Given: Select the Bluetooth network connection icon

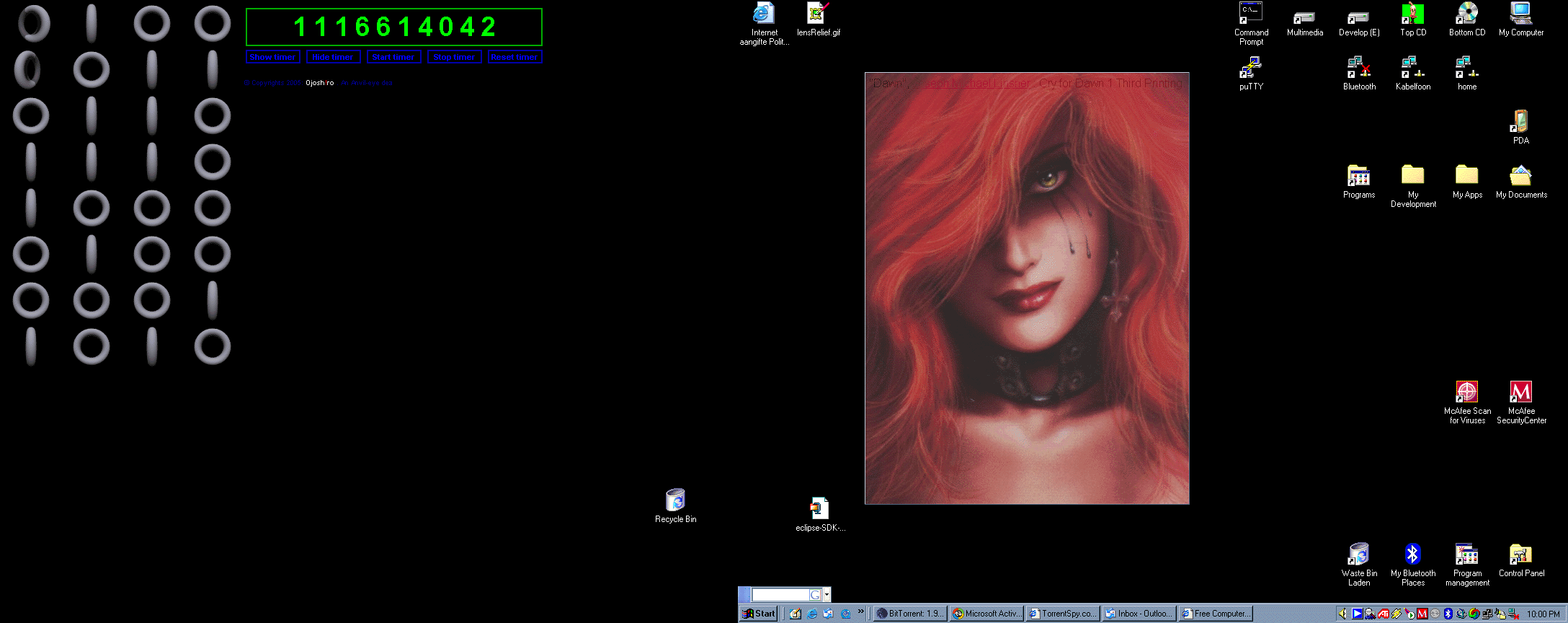Looking at the screenshot, I should [x=1359, y=74].
